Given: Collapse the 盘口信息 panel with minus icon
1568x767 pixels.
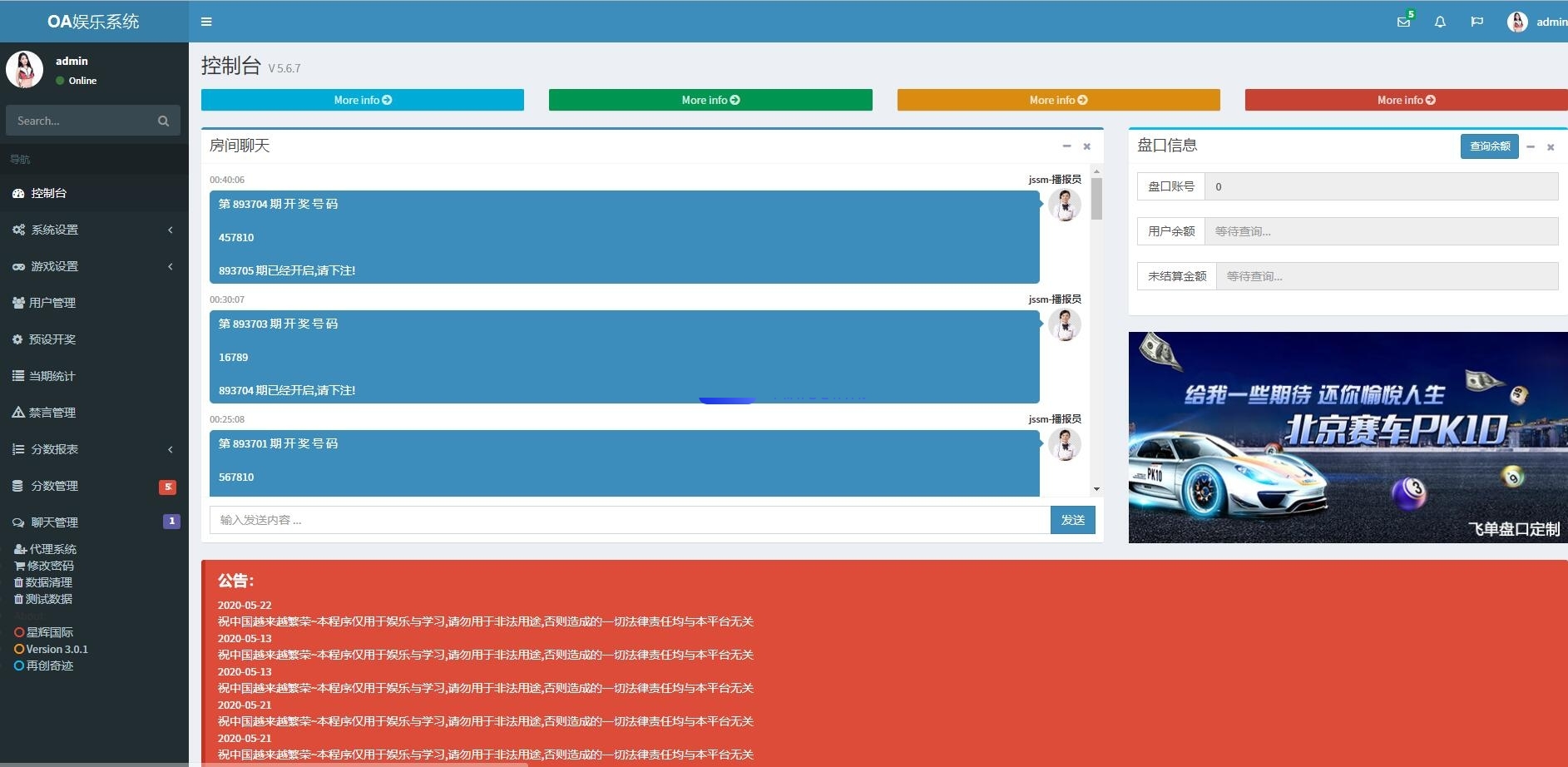Looking at the screenshot, I should pos(1531,146).
